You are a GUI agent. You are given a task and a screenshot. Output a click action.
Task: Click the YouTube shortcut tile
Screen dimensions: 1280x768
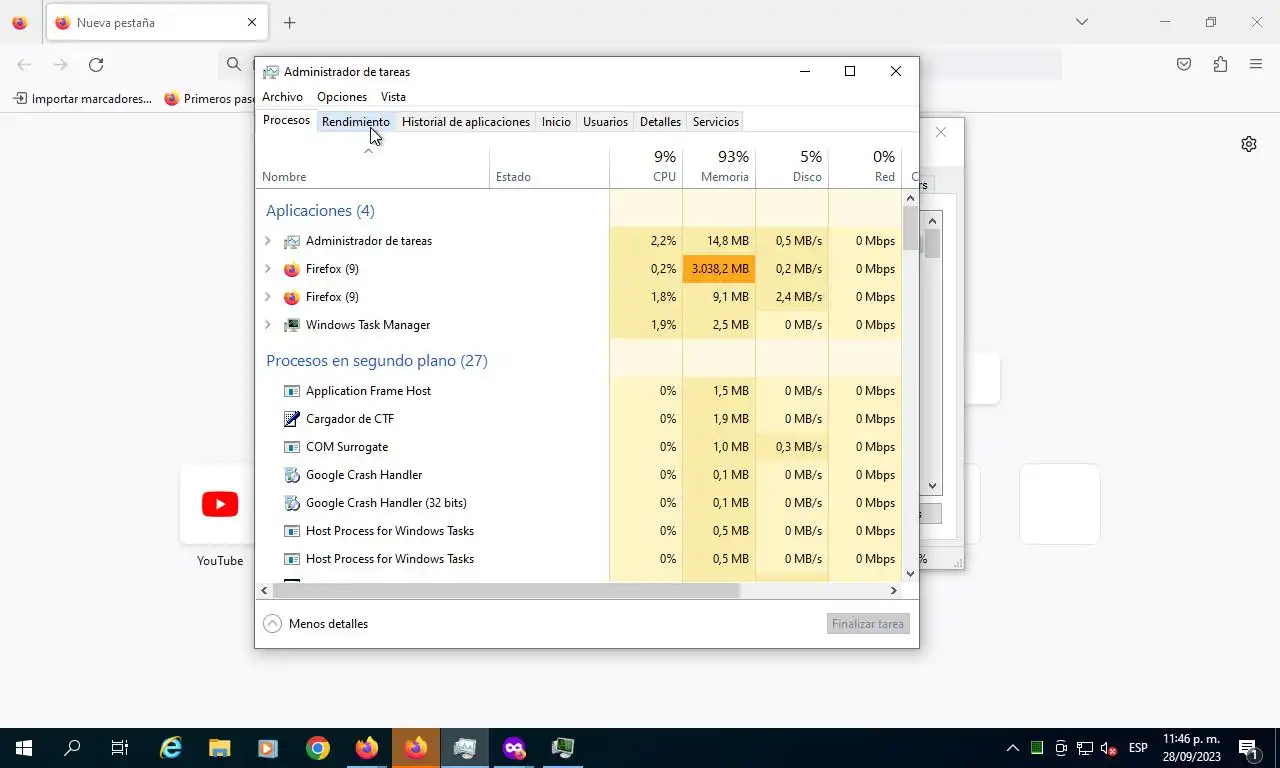tap(220, 504)
